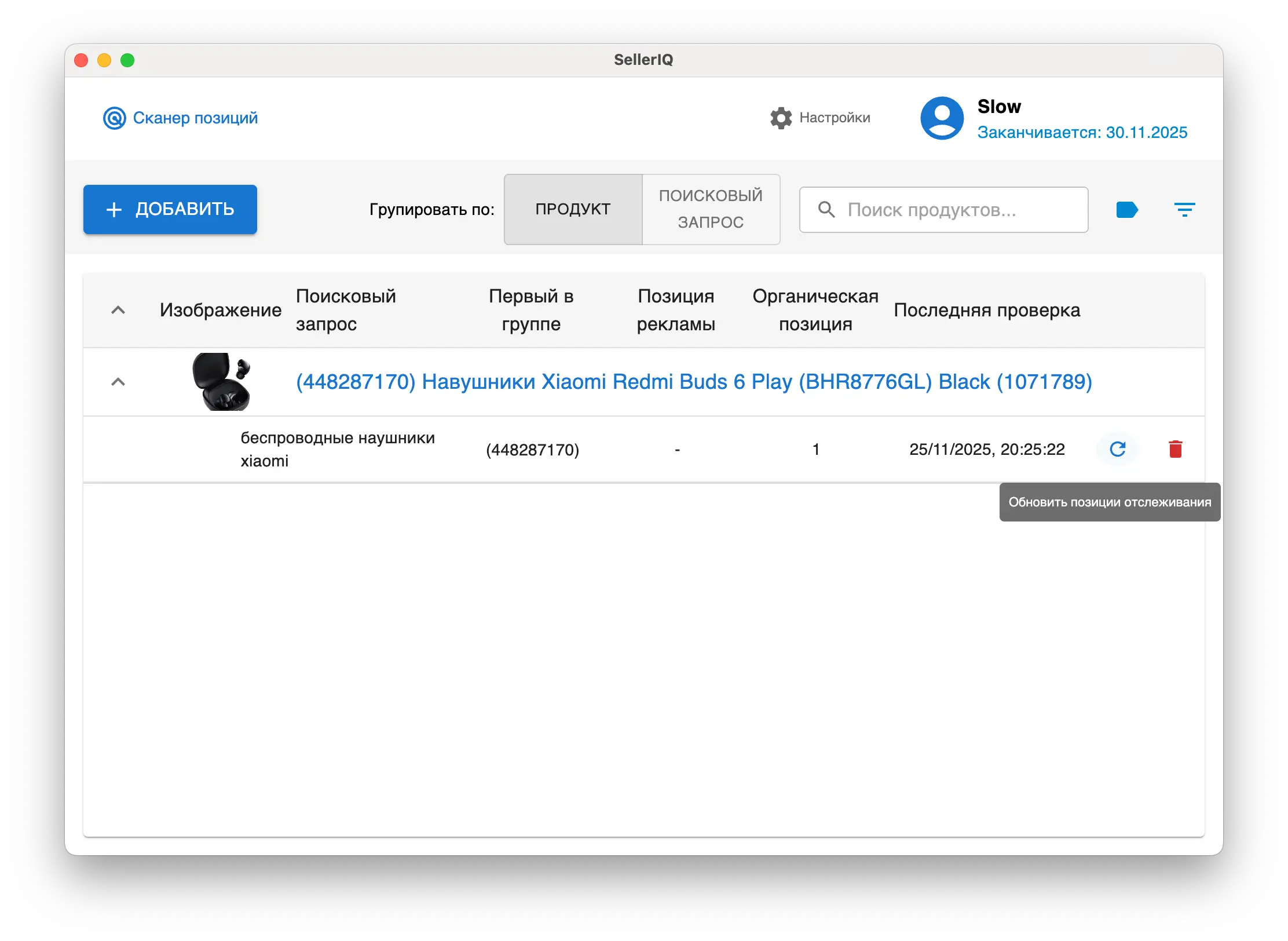
Task: Click the earbuds product thumbnail
Action: pos(221,382)
